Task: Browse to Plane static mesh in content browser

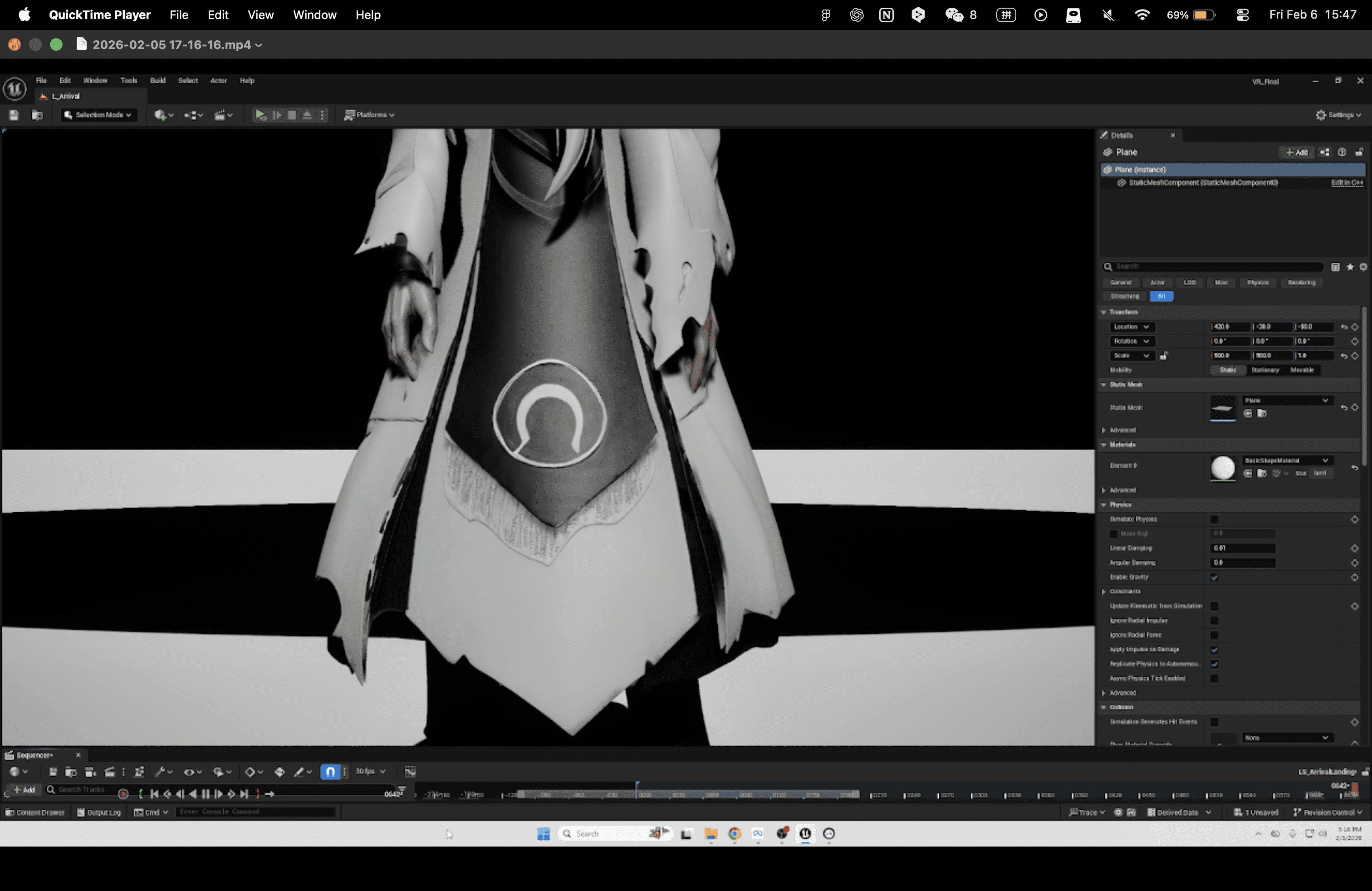Action: click(x=1261, y=413)
